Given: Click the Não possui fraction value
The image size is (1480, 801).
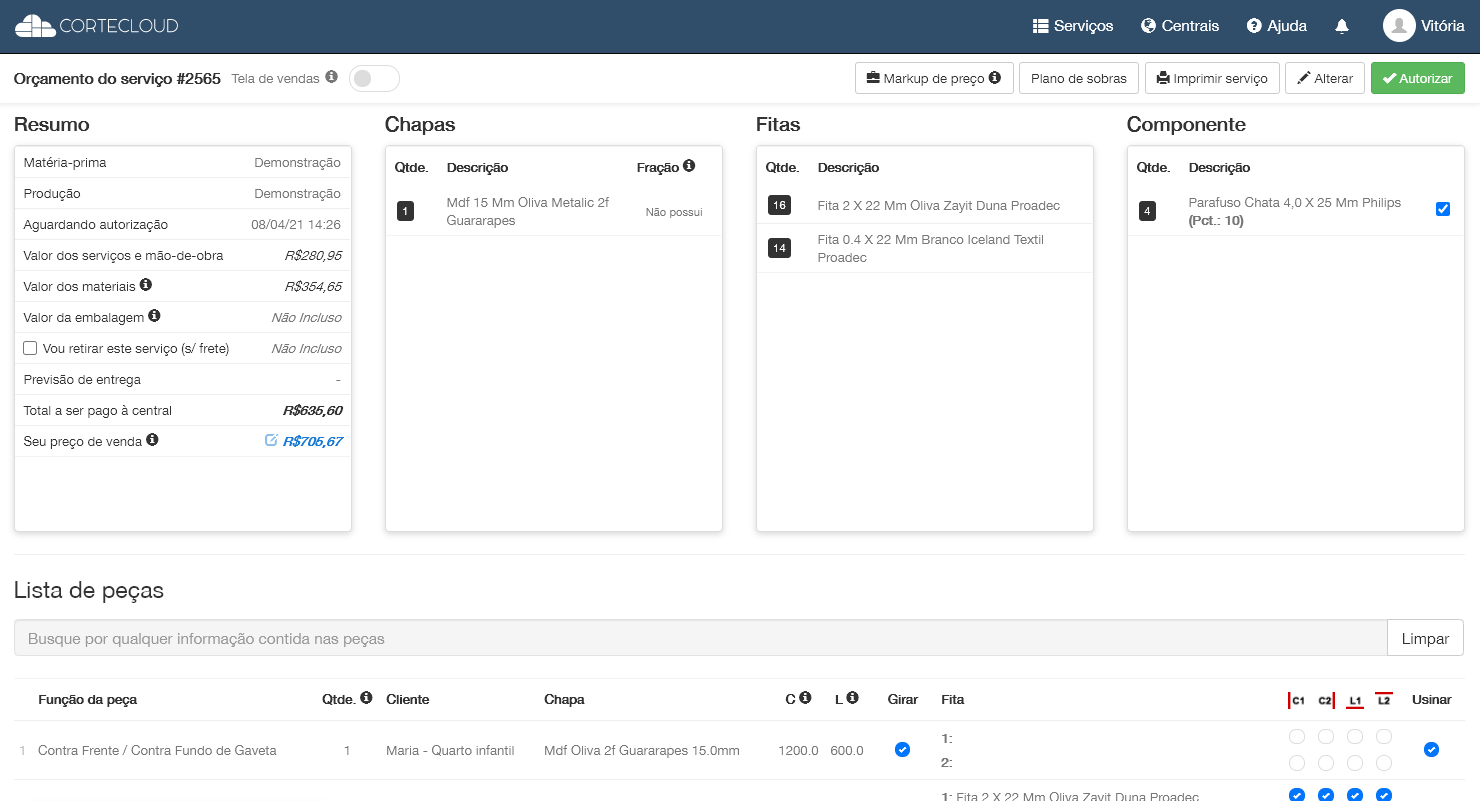Looking at the screenshot, I should point(674,212).
